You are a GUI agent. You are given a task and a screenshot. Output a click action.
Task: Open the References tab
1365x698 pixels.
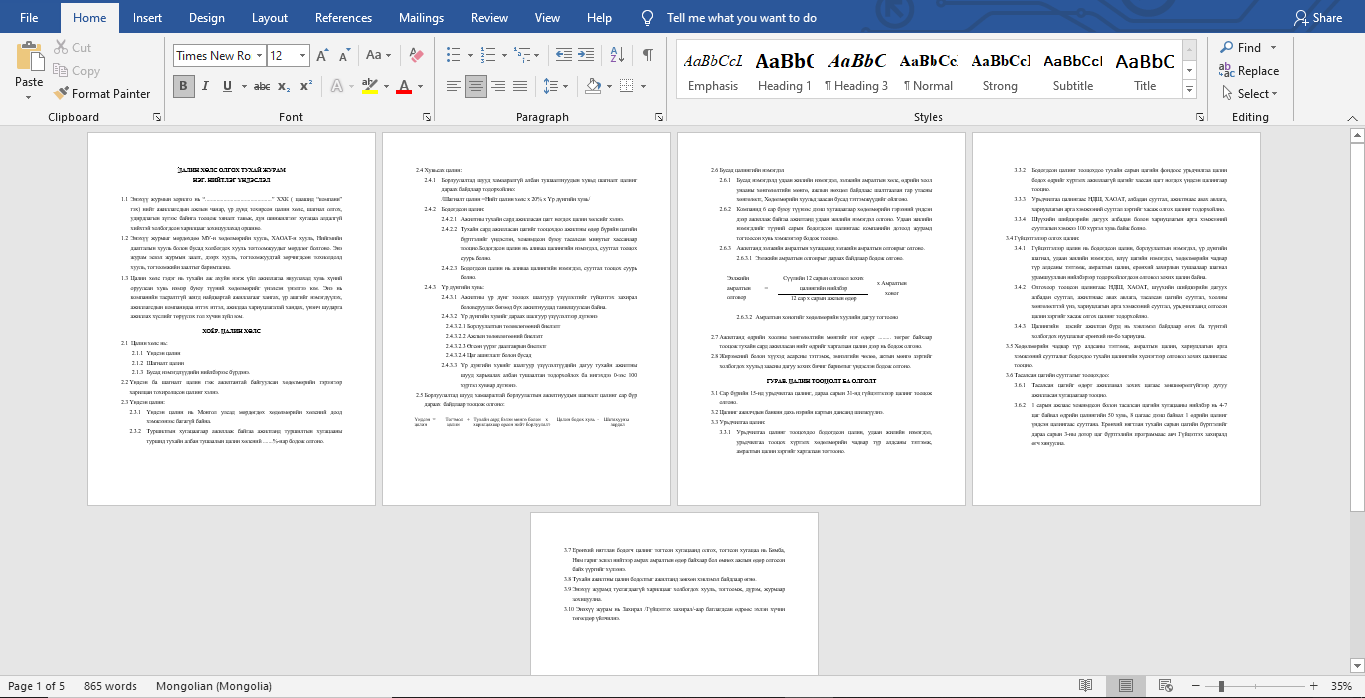pyautogui.click(x=343, y=18)
